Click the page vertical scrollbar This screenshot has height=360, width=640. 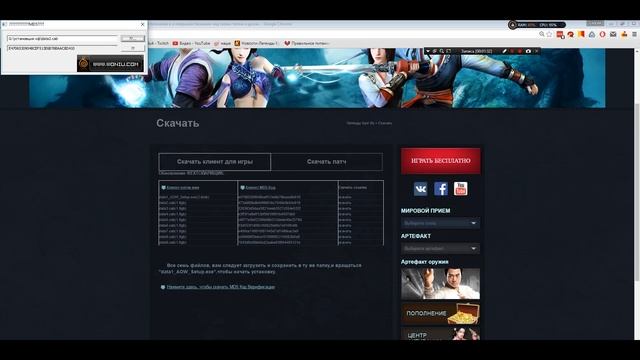(637, 194)
